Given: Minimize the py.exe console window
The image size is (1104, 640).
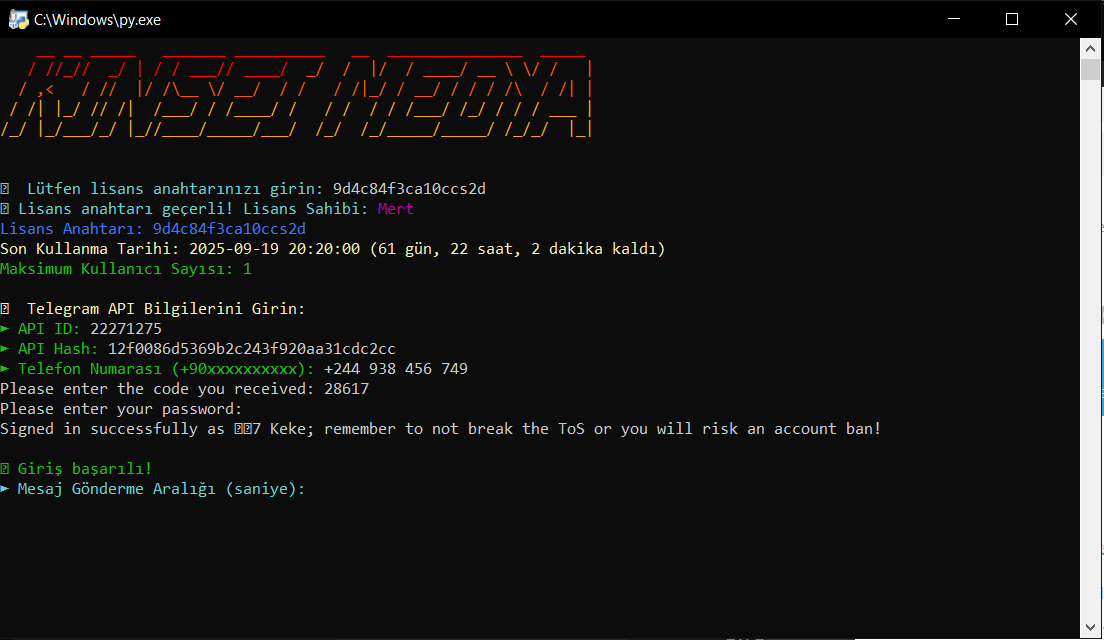Looking at the screenshot, I should click(x=954, y=19).
